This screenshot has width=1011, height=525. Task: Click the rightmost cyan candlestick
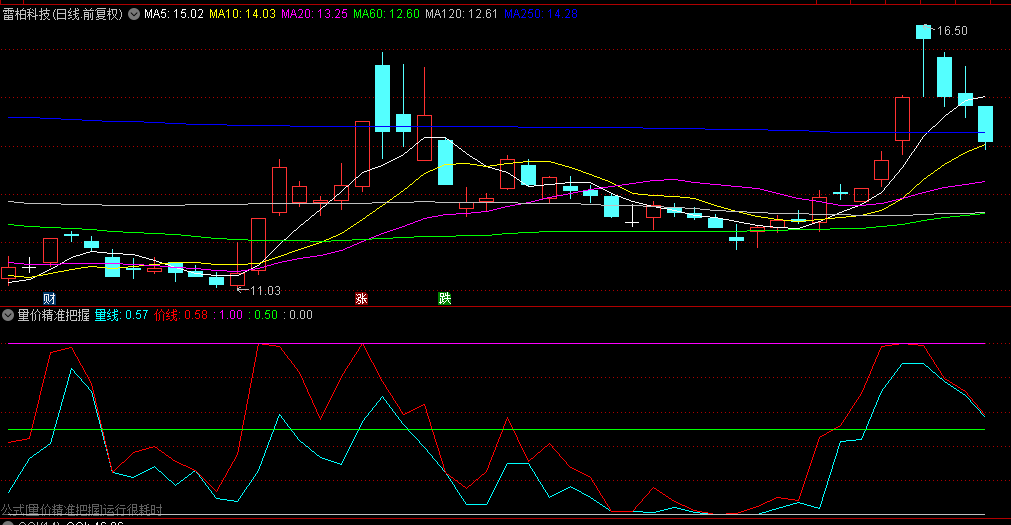pyautogui.click(x=985, y=124)
